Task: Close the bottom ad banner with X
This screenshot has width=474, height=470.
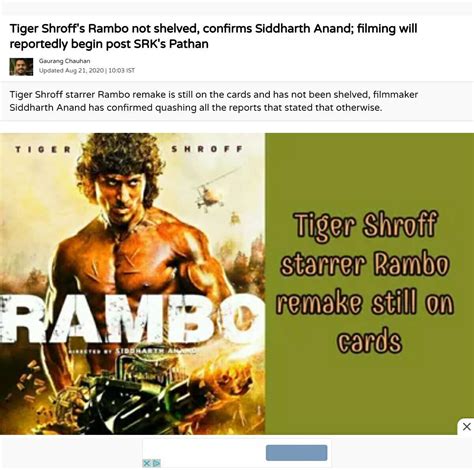Action: tap(467, 426)
